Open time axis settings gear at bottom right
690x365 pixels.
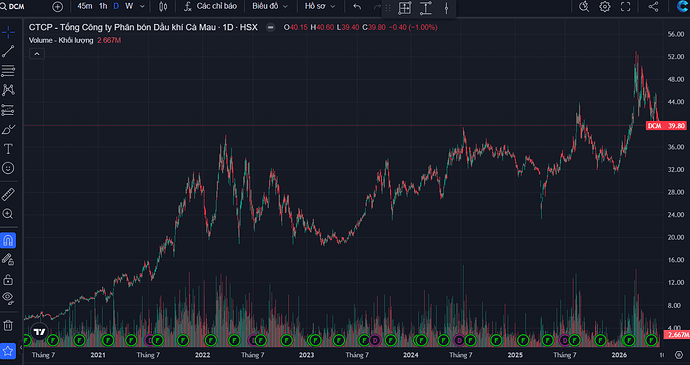pyautogui.click(x=679, y=355)
